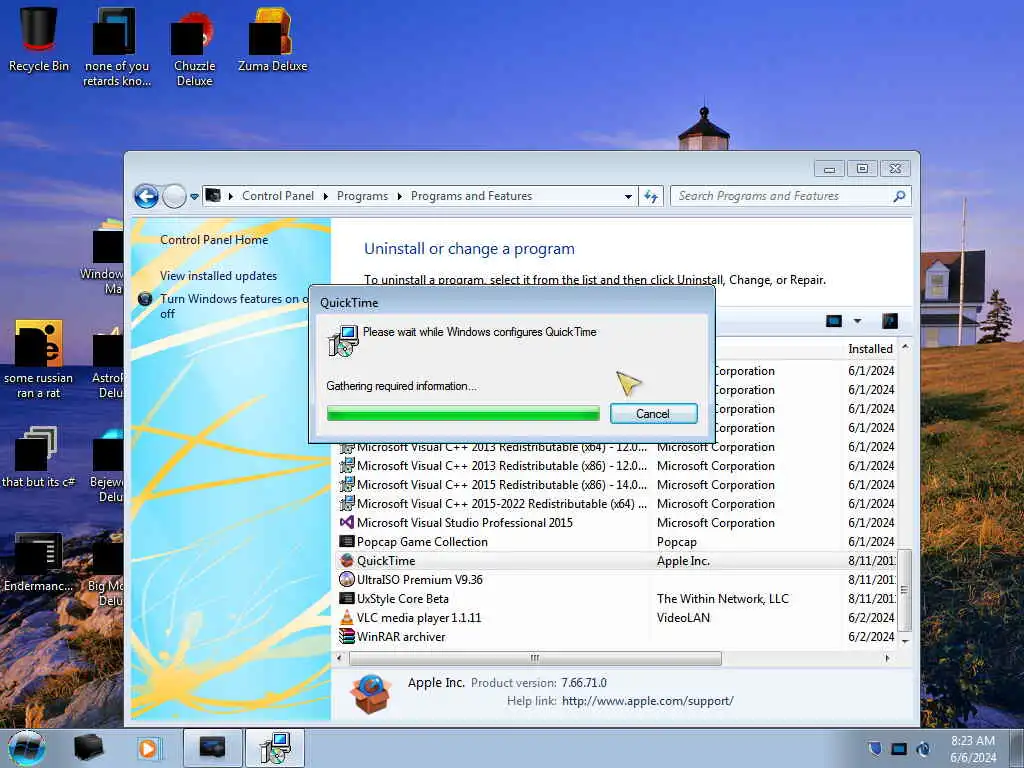Click the shield icon beside Turn Windows features
Image resolution: width=1024 pixels, height=768 pixels.
(146, 299)
